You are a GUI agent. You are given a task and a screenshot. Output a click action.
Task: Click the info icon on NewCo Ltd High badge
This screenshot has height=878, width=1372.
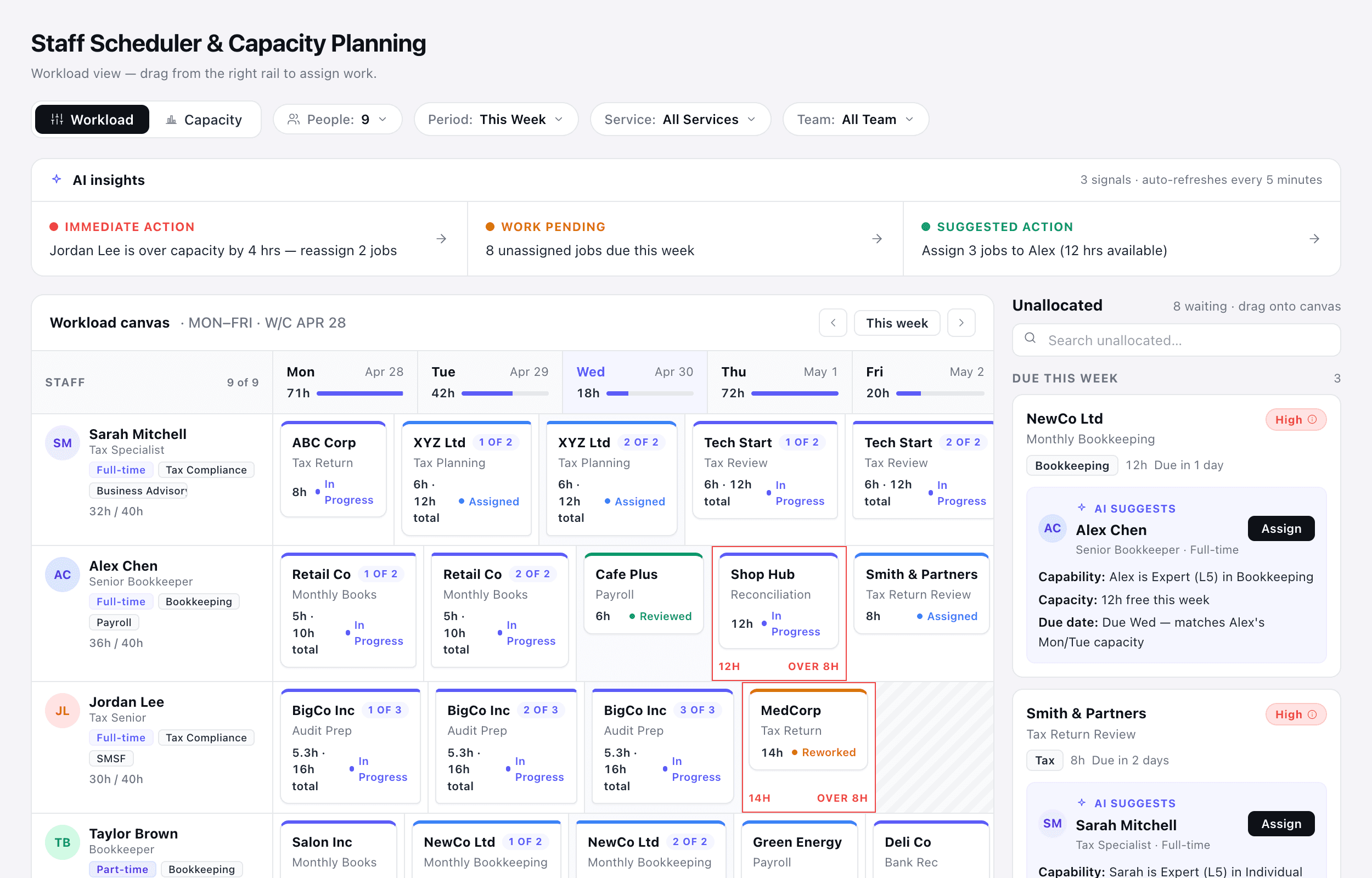[x=1312, y=420]
